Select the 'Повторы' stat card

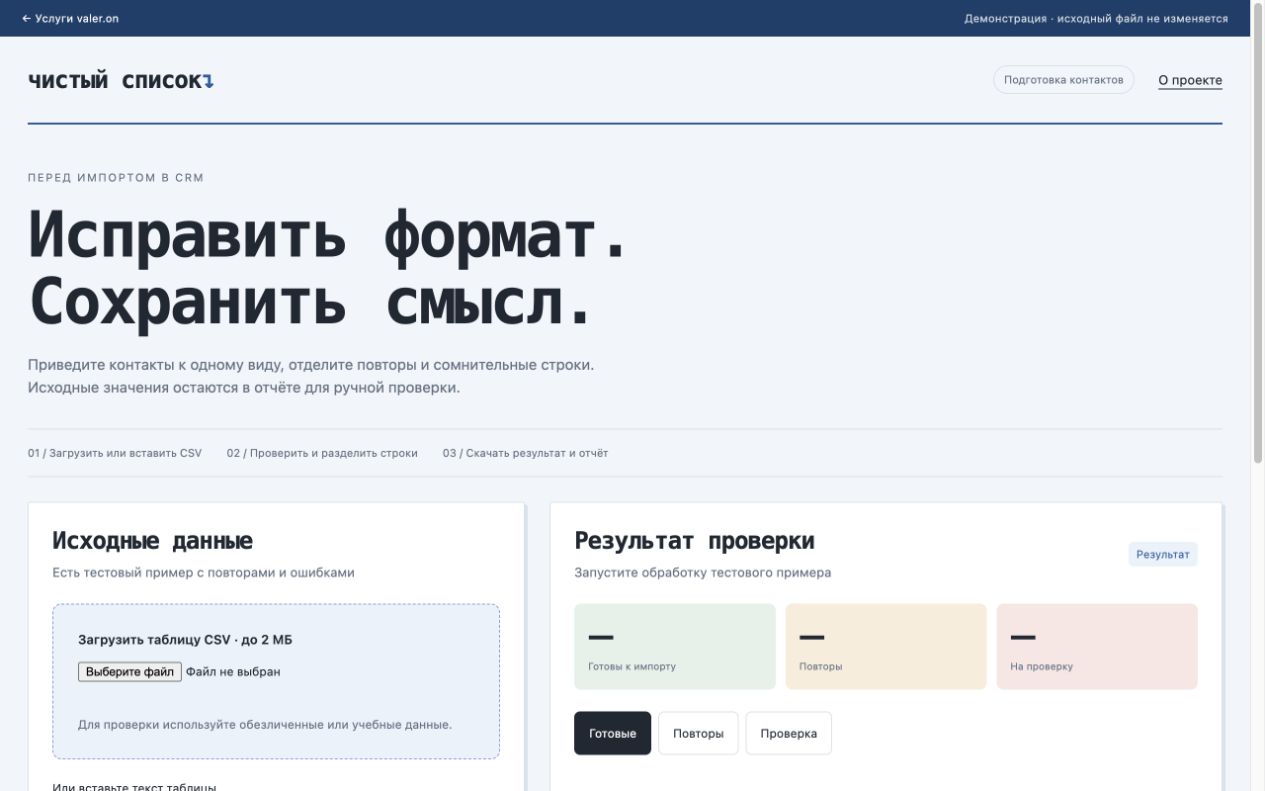886,646
